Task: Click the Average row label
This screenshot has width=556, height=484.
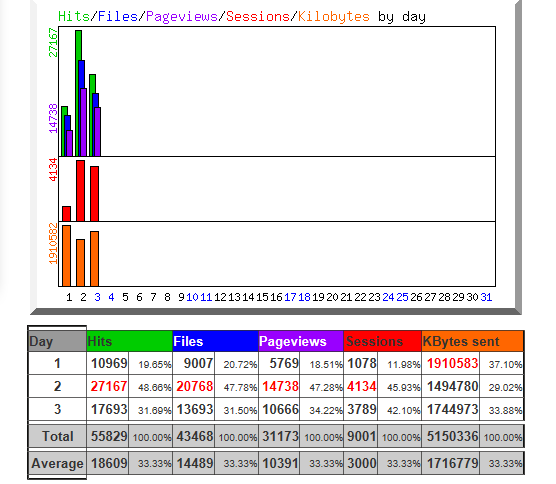Action: 57,463
